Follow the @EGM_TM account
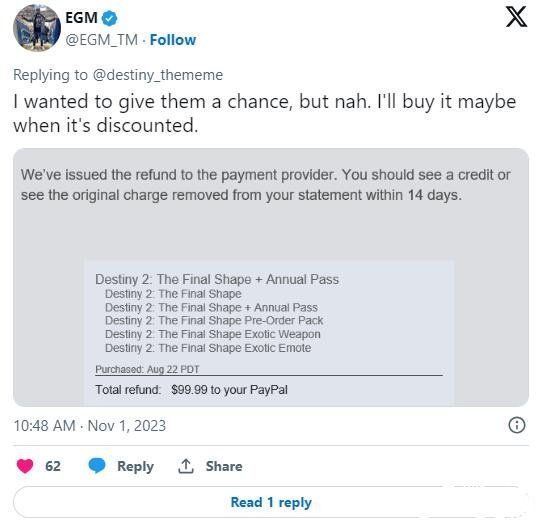The height and width of the screenshot is (528, 538). pyautogui.click(x=173, y=40)
